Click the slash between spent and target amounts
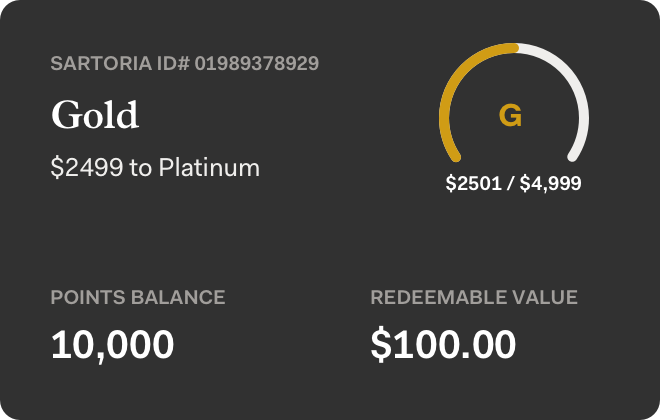This screenshot has width=660, height=420. tap(514, 184)
